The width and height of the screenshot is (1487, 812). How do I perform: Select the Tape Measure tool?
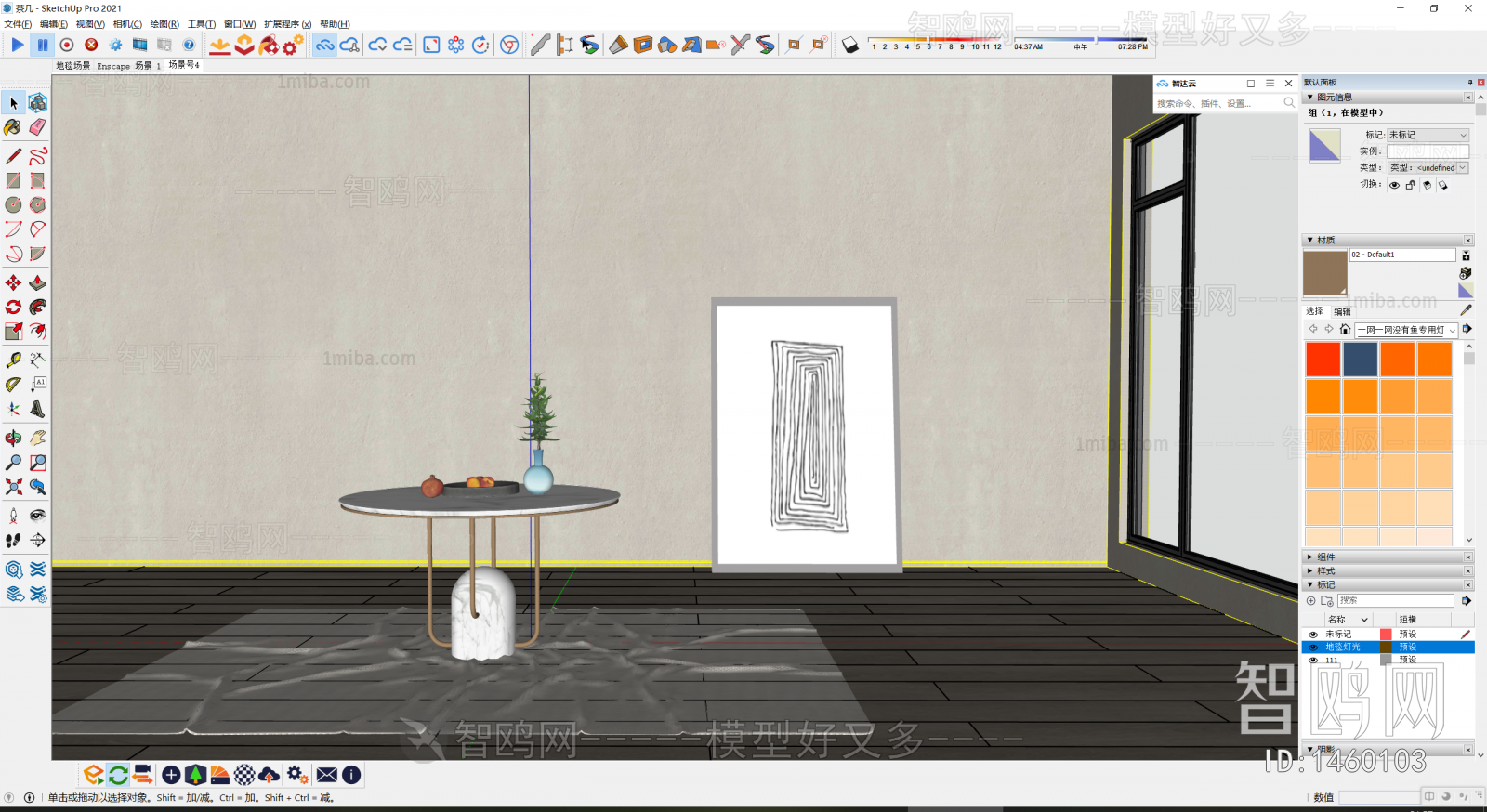(13, 360)
